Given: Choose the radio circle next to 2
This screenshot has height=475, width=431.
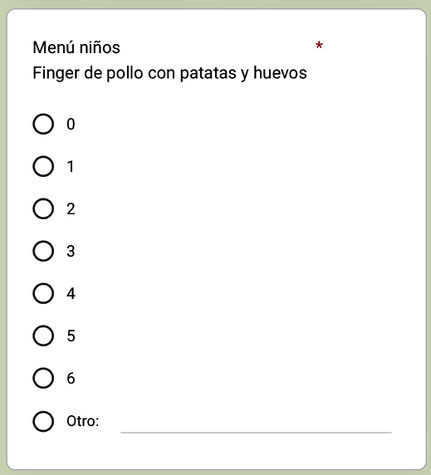Looking at the screenshot, I should click(x=43, y=209).
